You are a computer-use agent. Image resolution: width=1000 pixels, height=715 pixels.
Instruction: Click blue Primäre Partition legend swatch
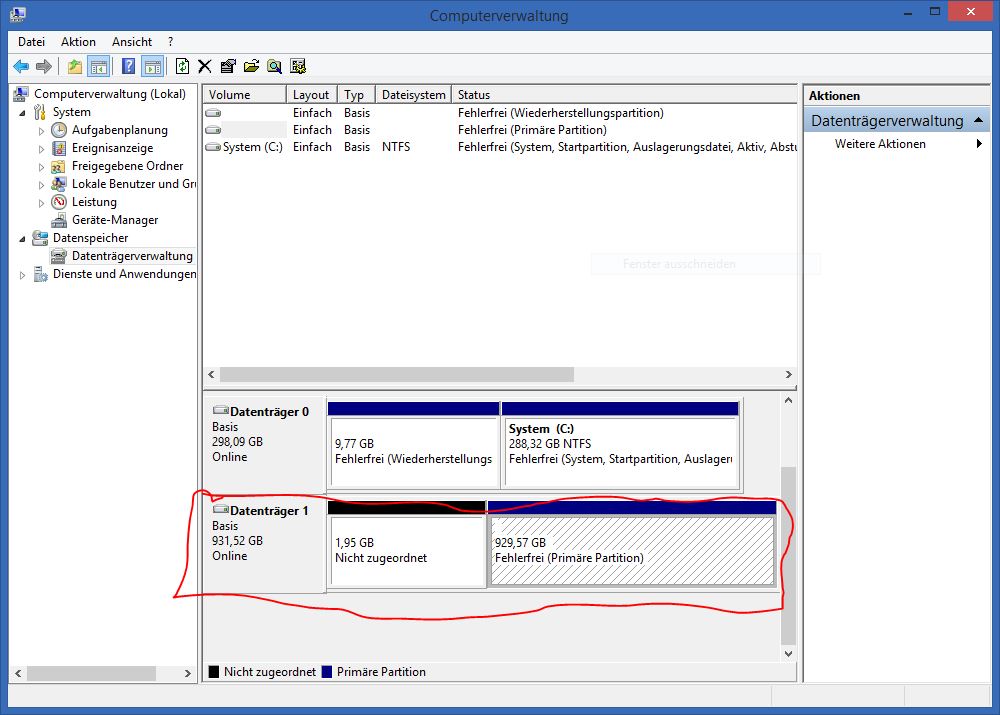(x=327, y=672)
